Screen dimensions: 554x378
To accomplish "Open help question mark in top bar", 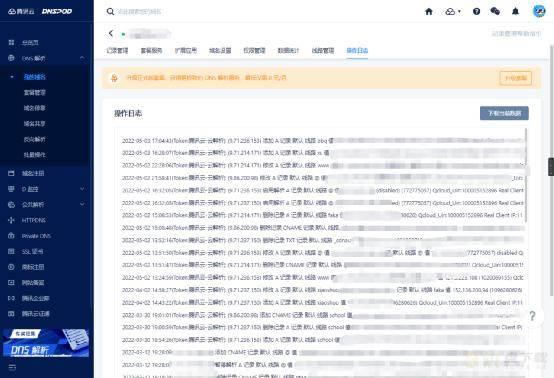I will coord(476,12).
